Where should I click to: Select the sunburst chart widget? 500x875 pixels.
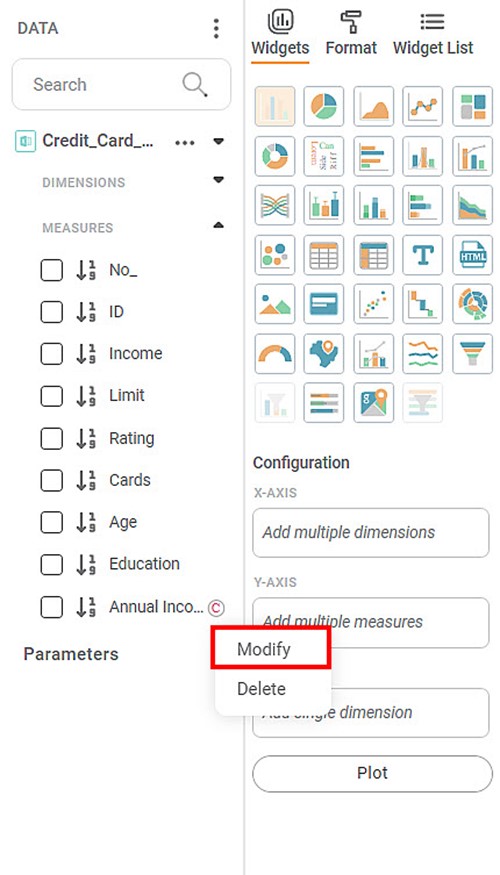pyautogui.click(x=472, y=304)
